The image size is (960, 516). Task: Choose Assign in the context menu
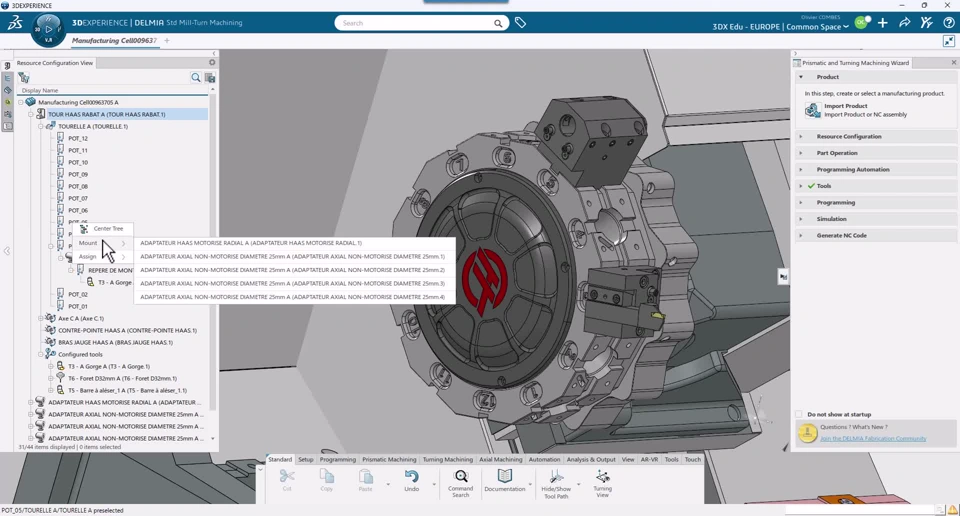click(x=88, y=257)
